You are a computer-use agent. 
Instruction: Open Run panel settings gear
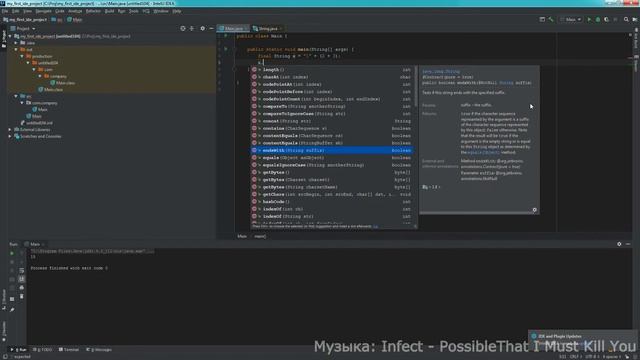619,244
